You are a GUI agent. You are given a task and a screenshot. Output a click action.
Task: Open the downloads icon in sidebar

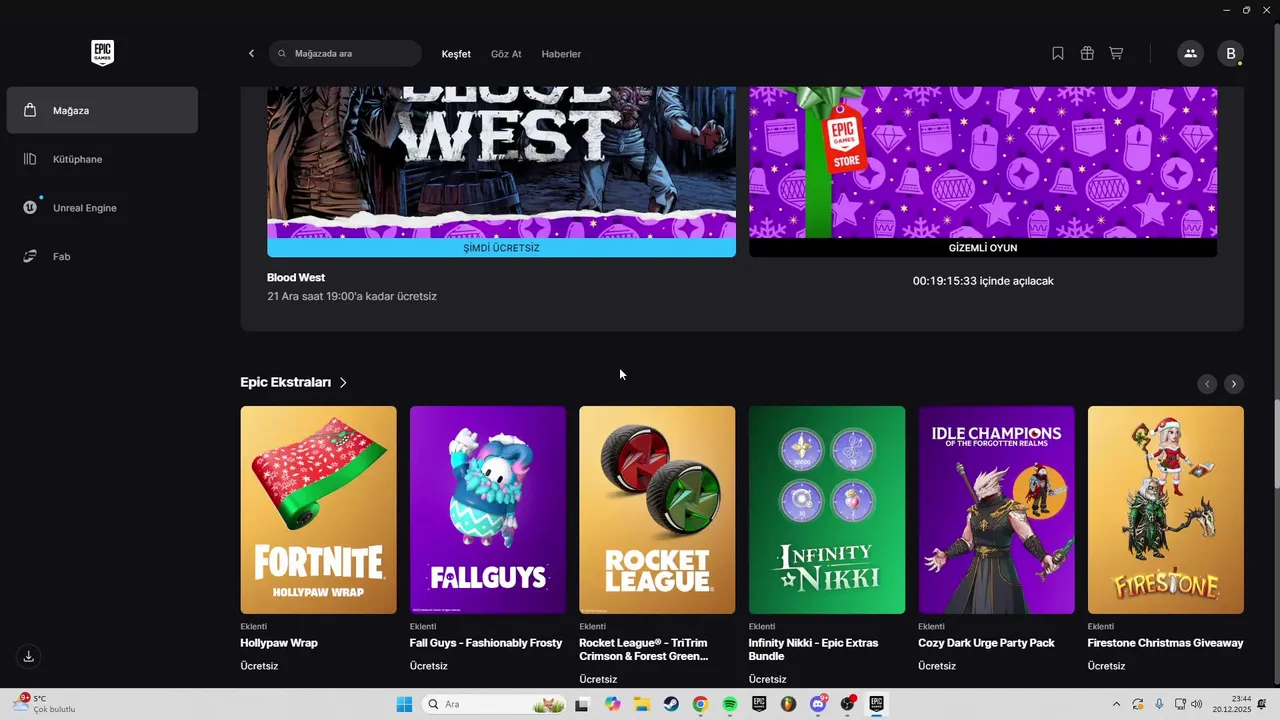click(x=29, y=657)
